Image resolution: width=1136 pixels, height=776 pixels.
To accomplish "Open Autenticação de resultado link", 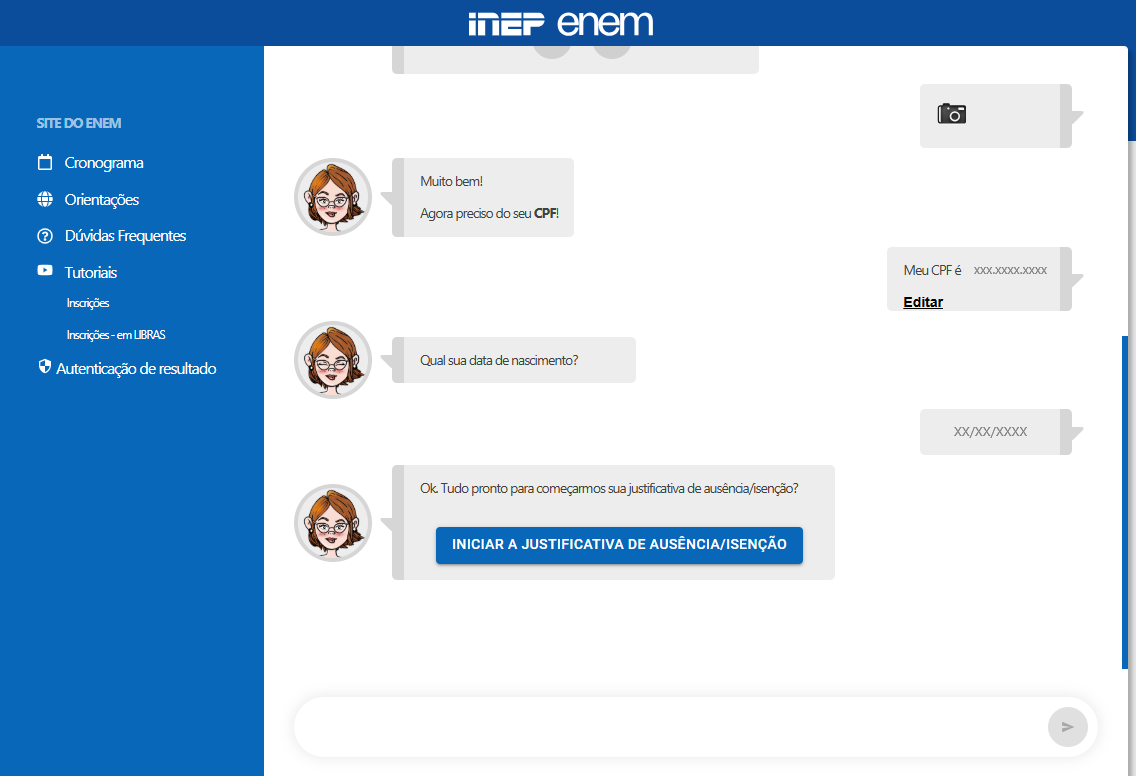I will (136, 369).
